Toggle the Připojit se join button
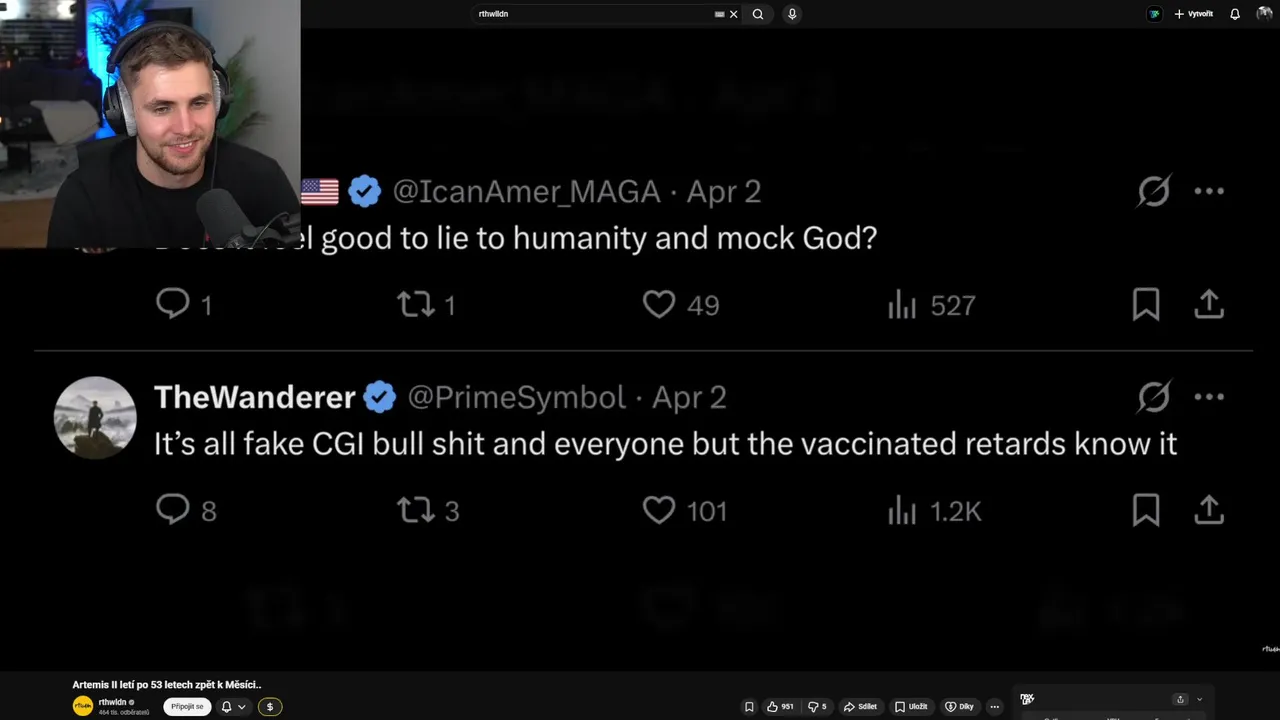The image size is (1280, 720). tap(187, 707)
